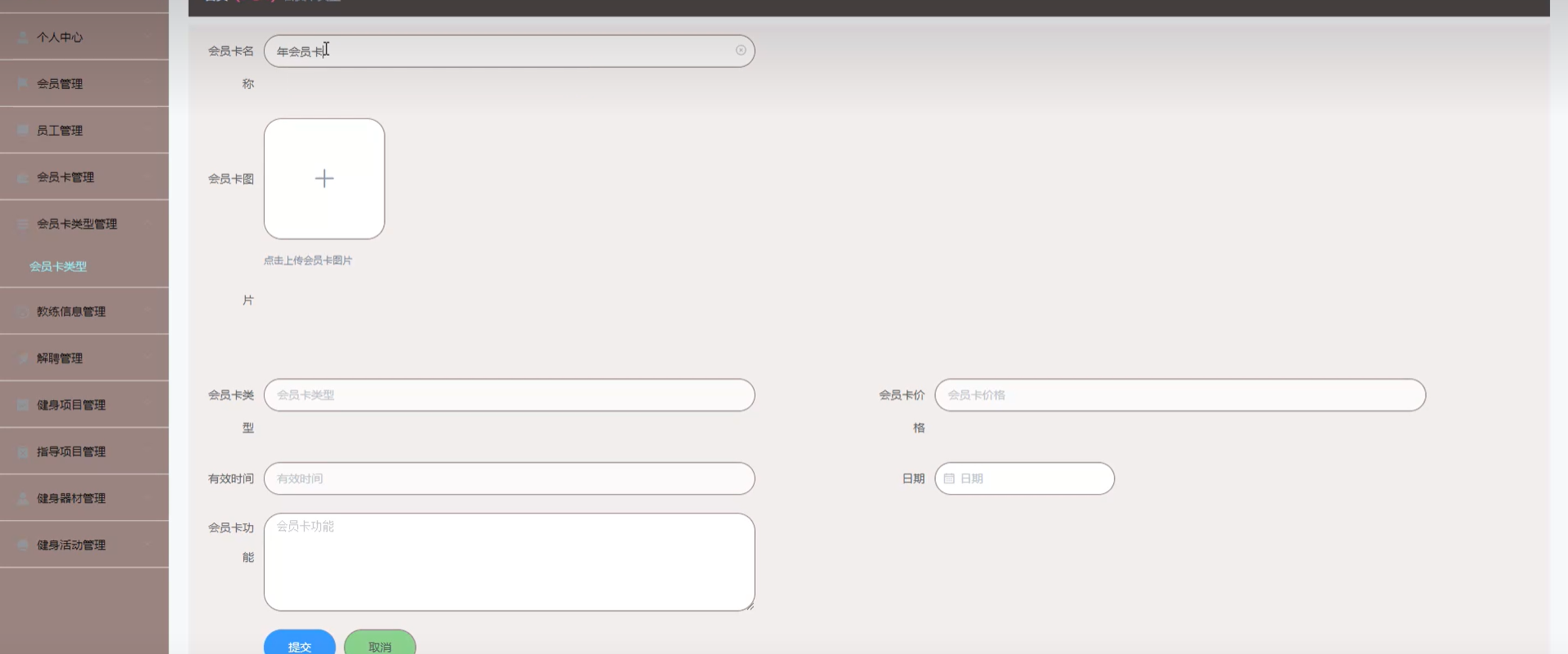1568x654 pixels.
Task: Click the 指导项目管理 sidebar icon
Action: coord(23,452)
